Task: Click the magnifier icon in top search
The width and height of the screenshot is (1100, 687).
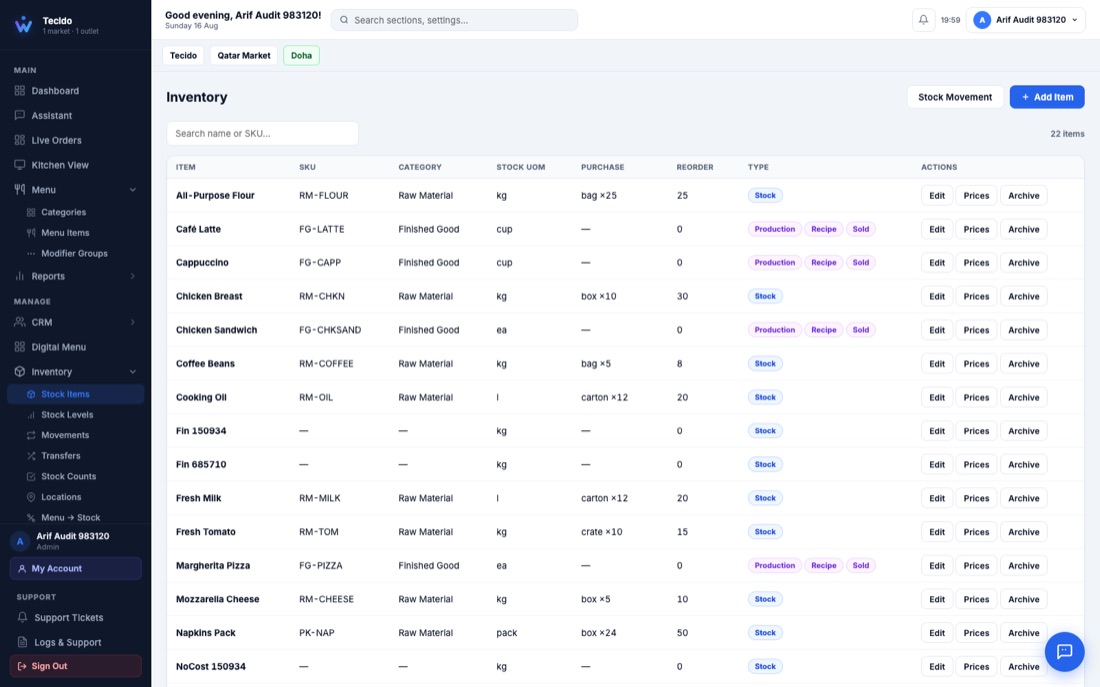Action: (x=344, y=20)
